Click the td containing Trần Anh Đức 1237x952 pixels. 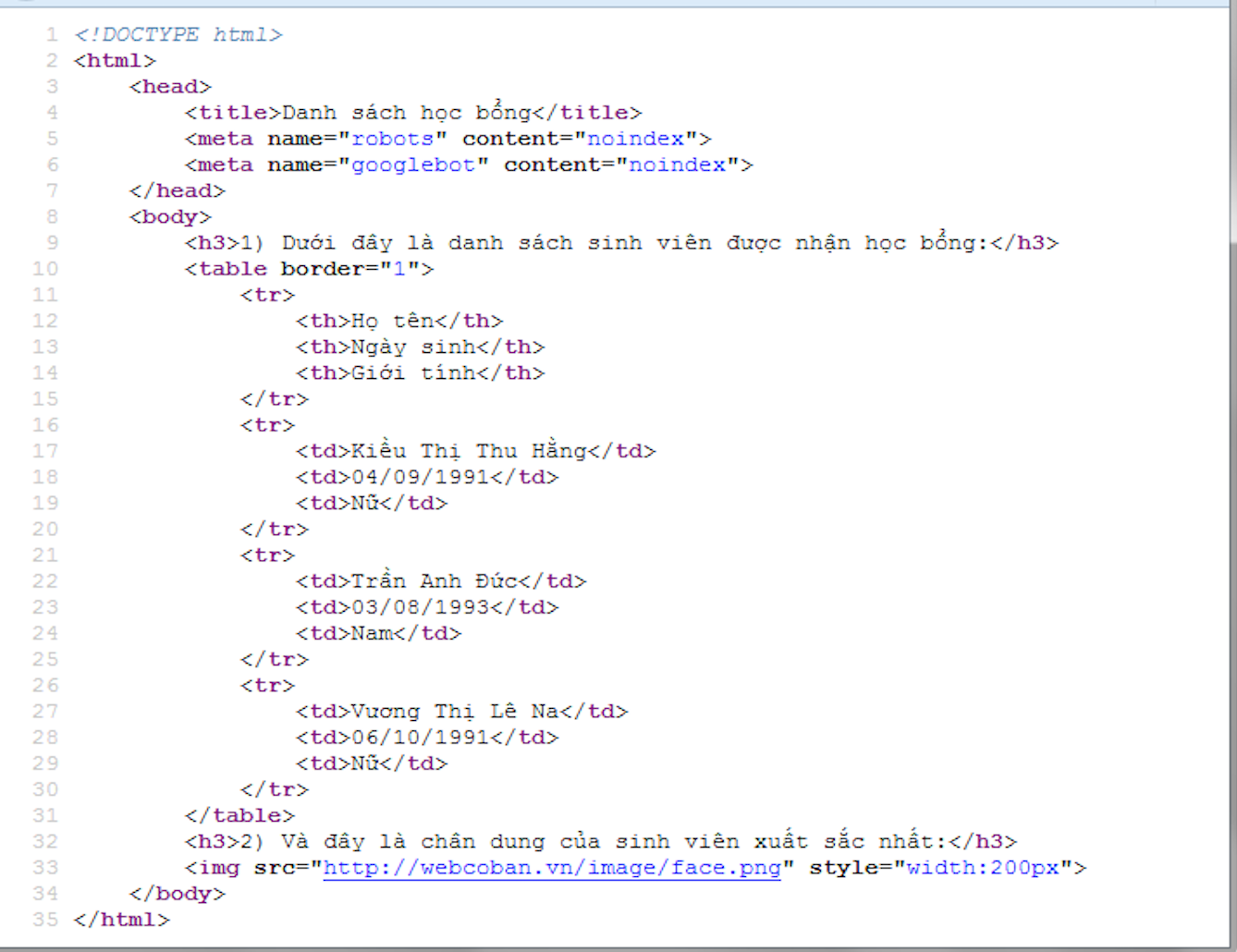(435, 580)
